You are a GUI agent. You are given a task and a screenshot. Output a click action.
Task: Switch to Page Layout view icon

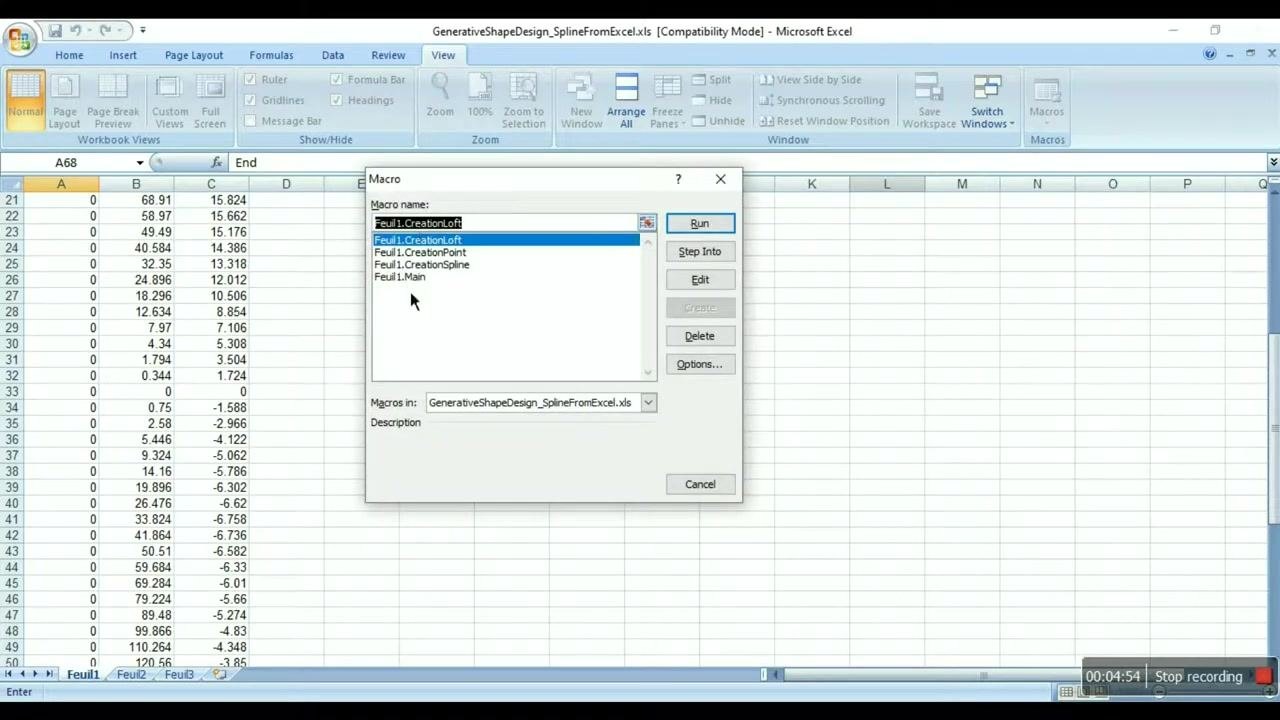coord(64,100)
